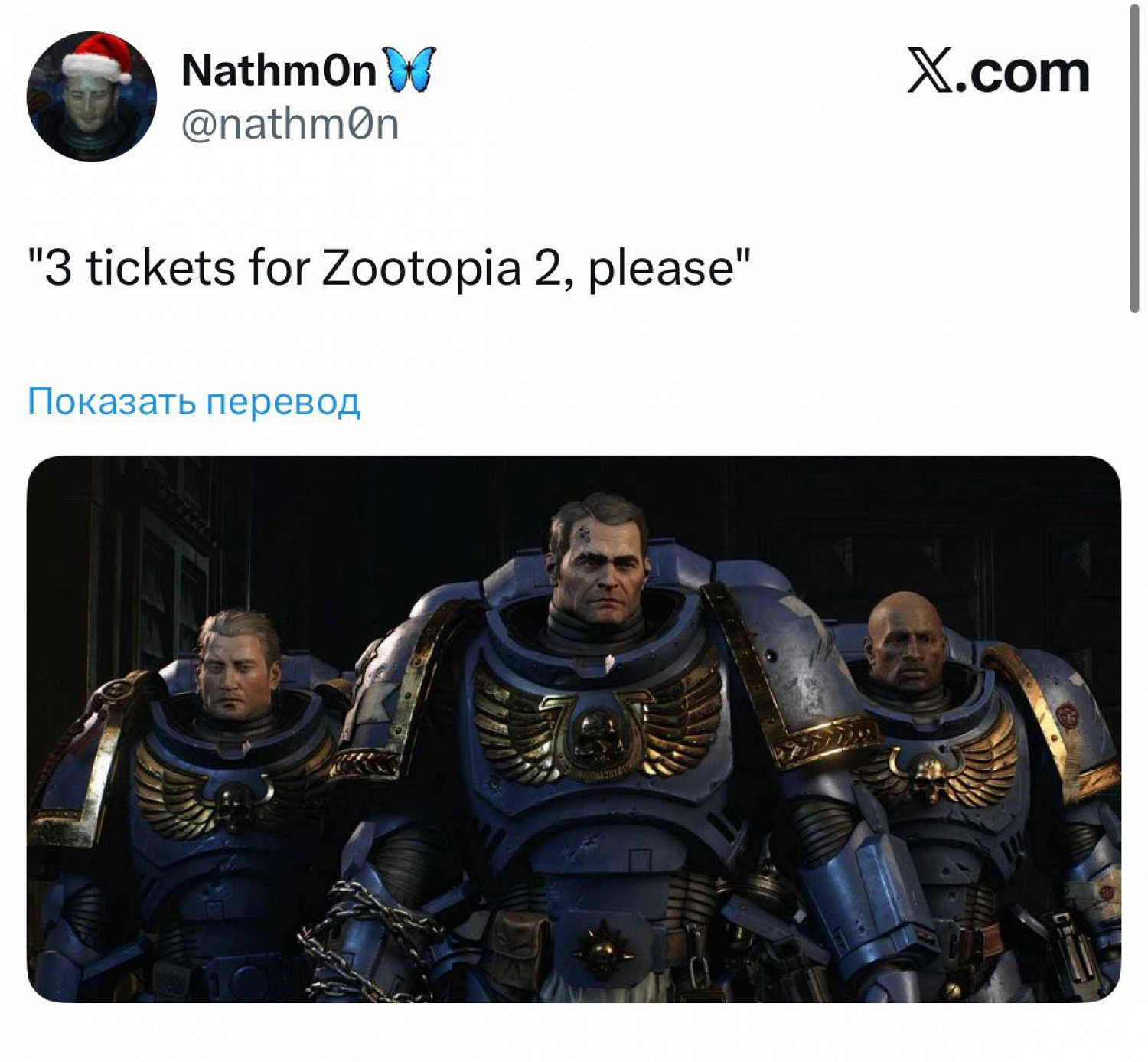Select the tweet text about Zootopia 2 tickets
1148x1062 pixels.
point(390,269)
